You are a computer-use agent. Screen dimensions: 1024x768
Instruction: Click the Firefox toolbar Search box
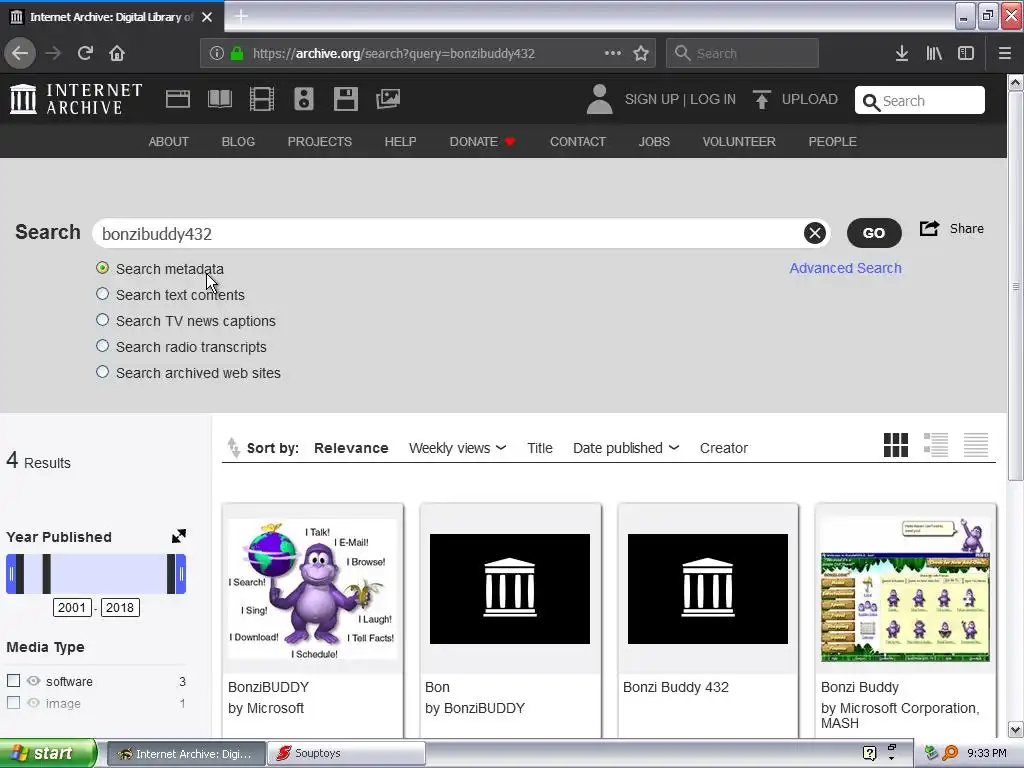(x=743, y=53)
